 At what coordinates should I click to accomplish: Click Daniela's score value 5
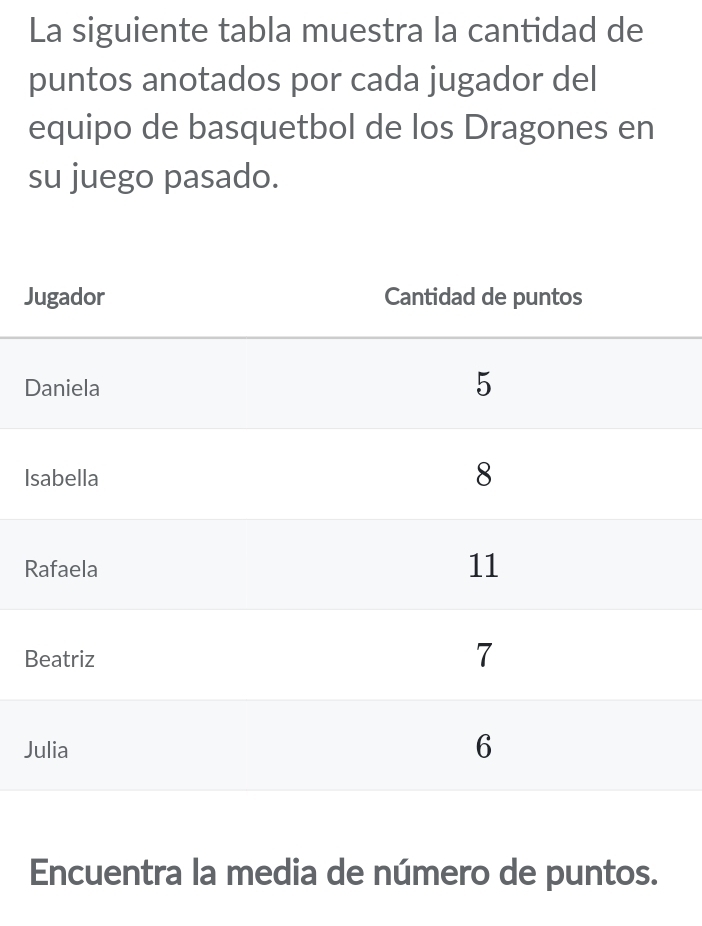pyautogui.click(x=484, y=384)
